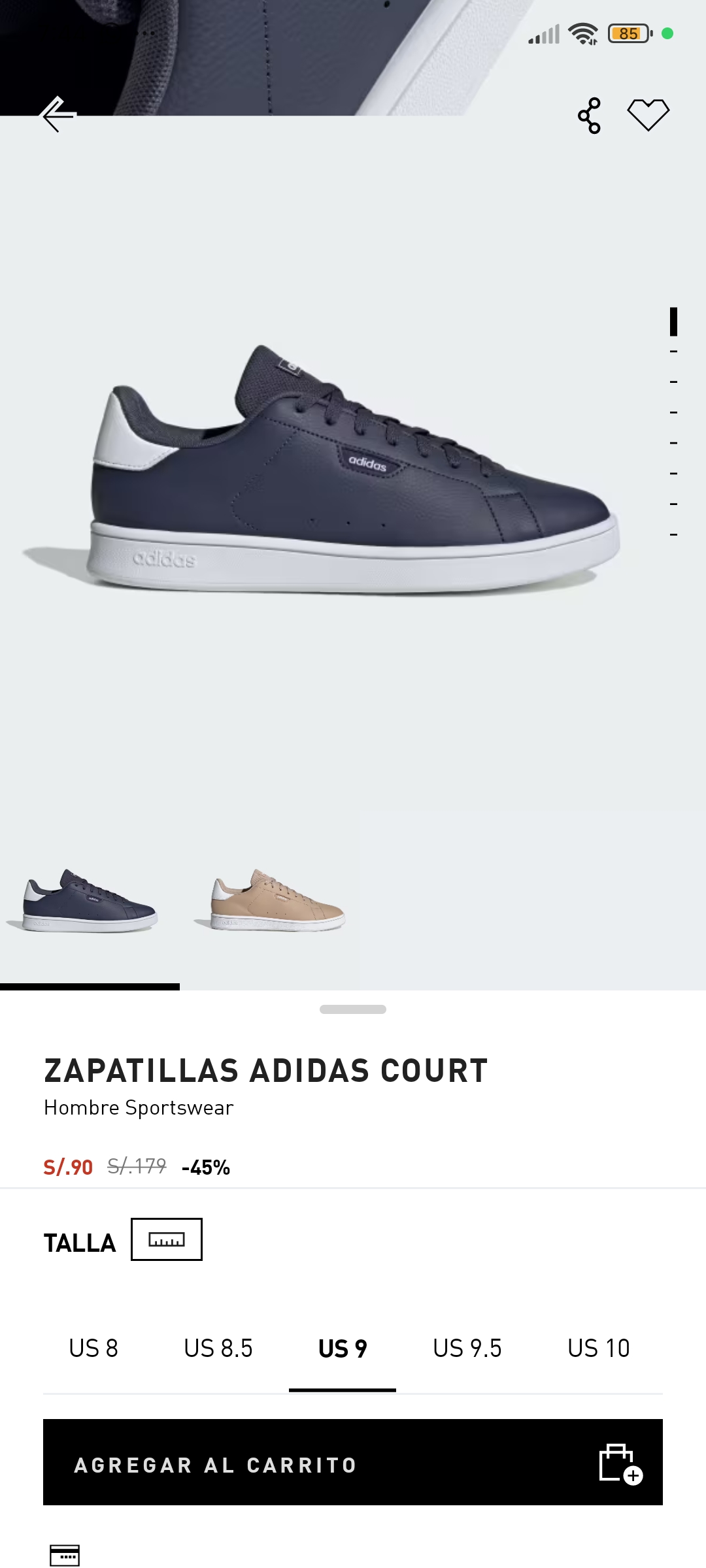Select size US 8.5
The image size is (706, 1568).
[x=218, y=1348]
